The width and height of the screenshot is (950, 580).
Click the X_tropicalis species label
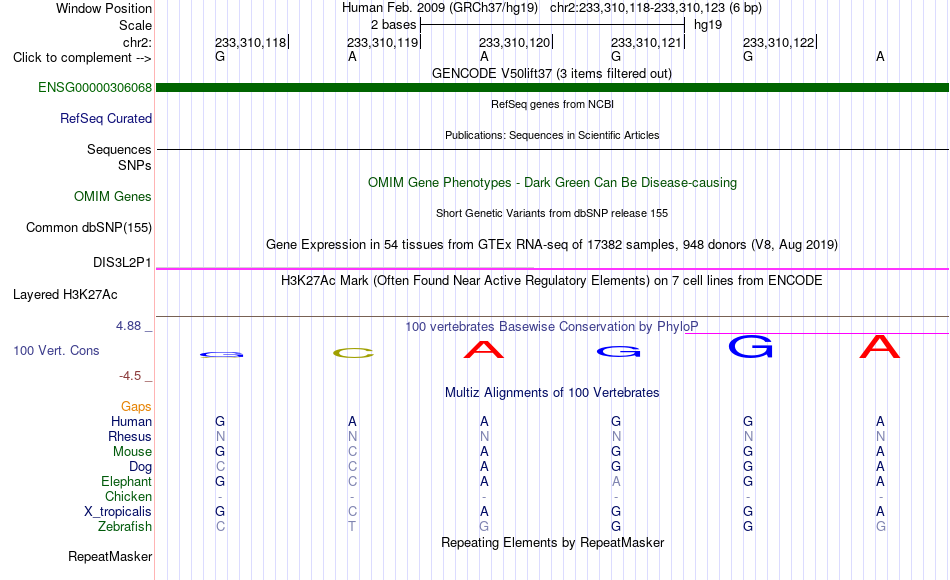(x=118, y=512)
